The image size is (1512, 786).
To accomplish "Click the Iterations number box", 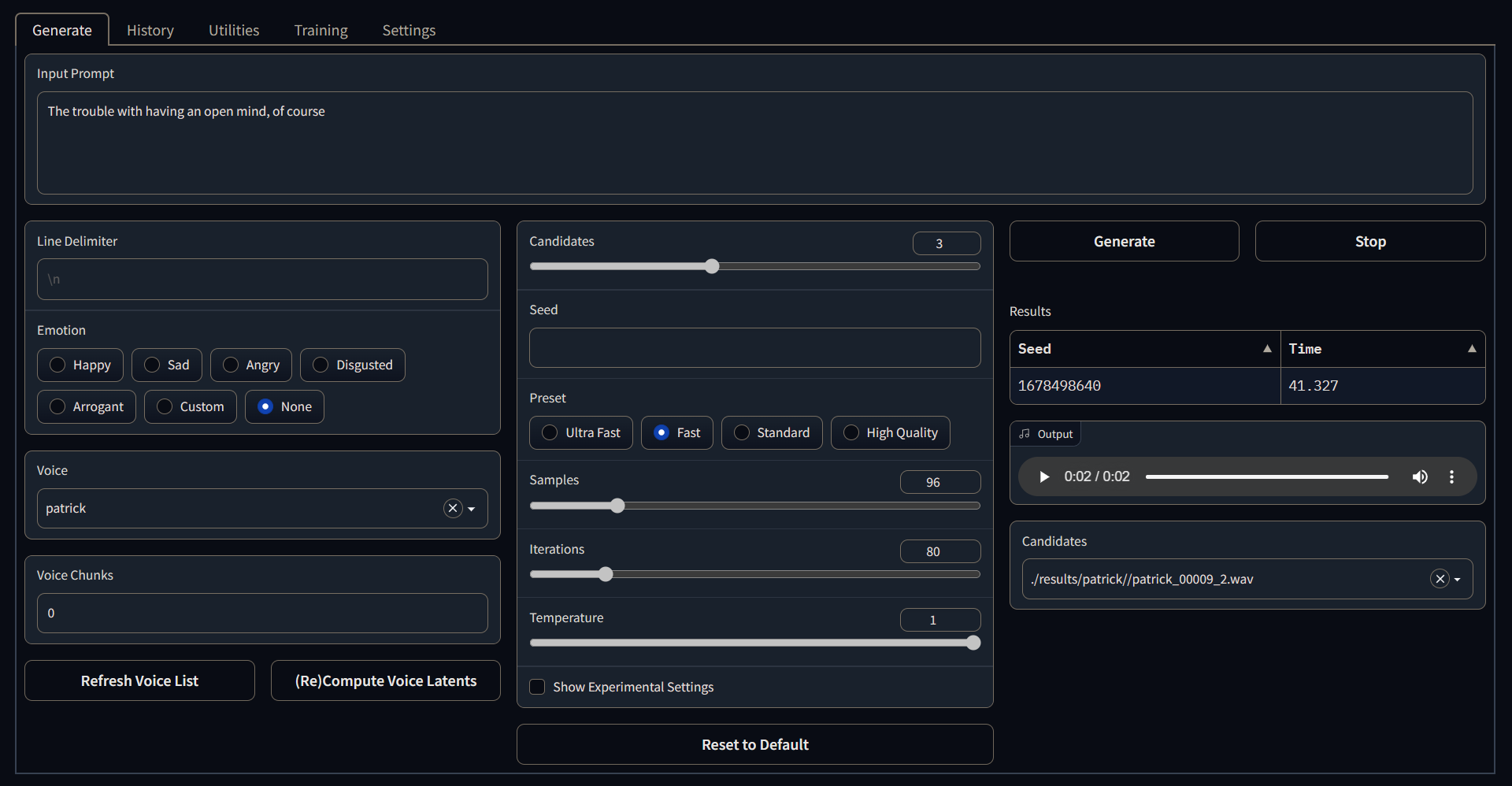I will click(940, 551).
